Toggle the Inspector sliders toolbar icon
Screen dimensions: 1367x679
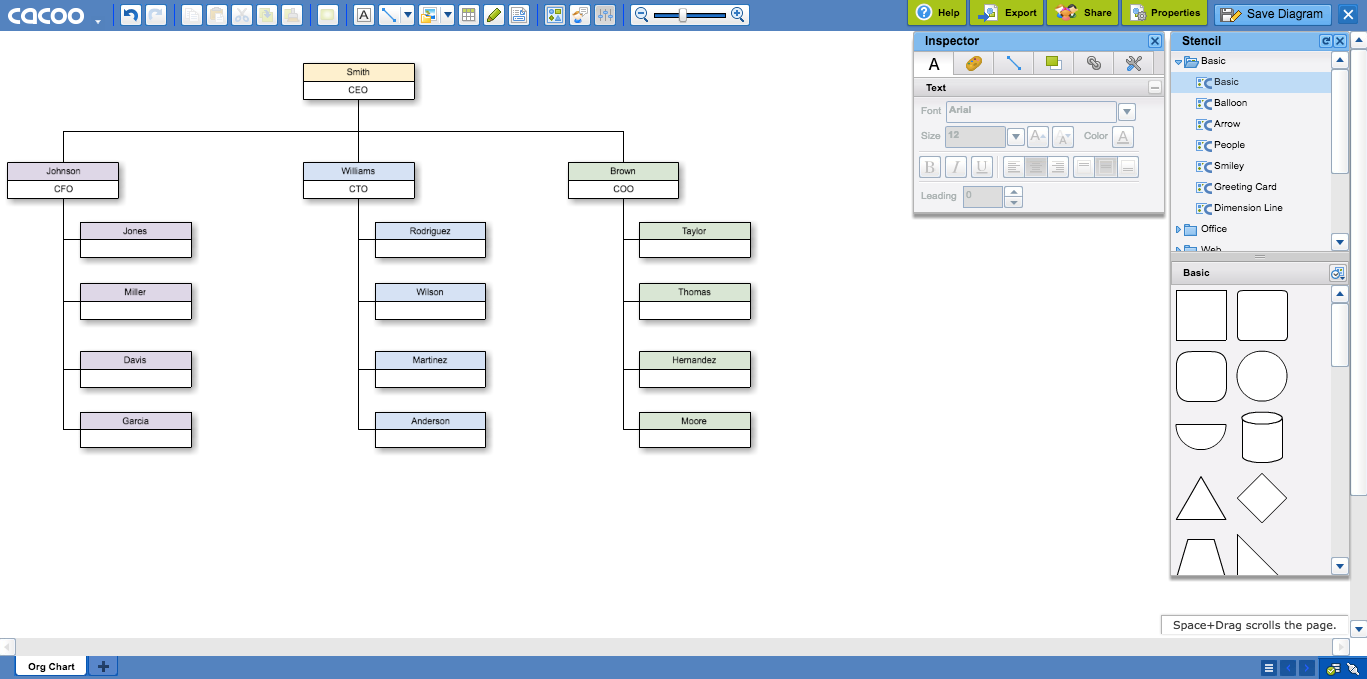(605, 15)
